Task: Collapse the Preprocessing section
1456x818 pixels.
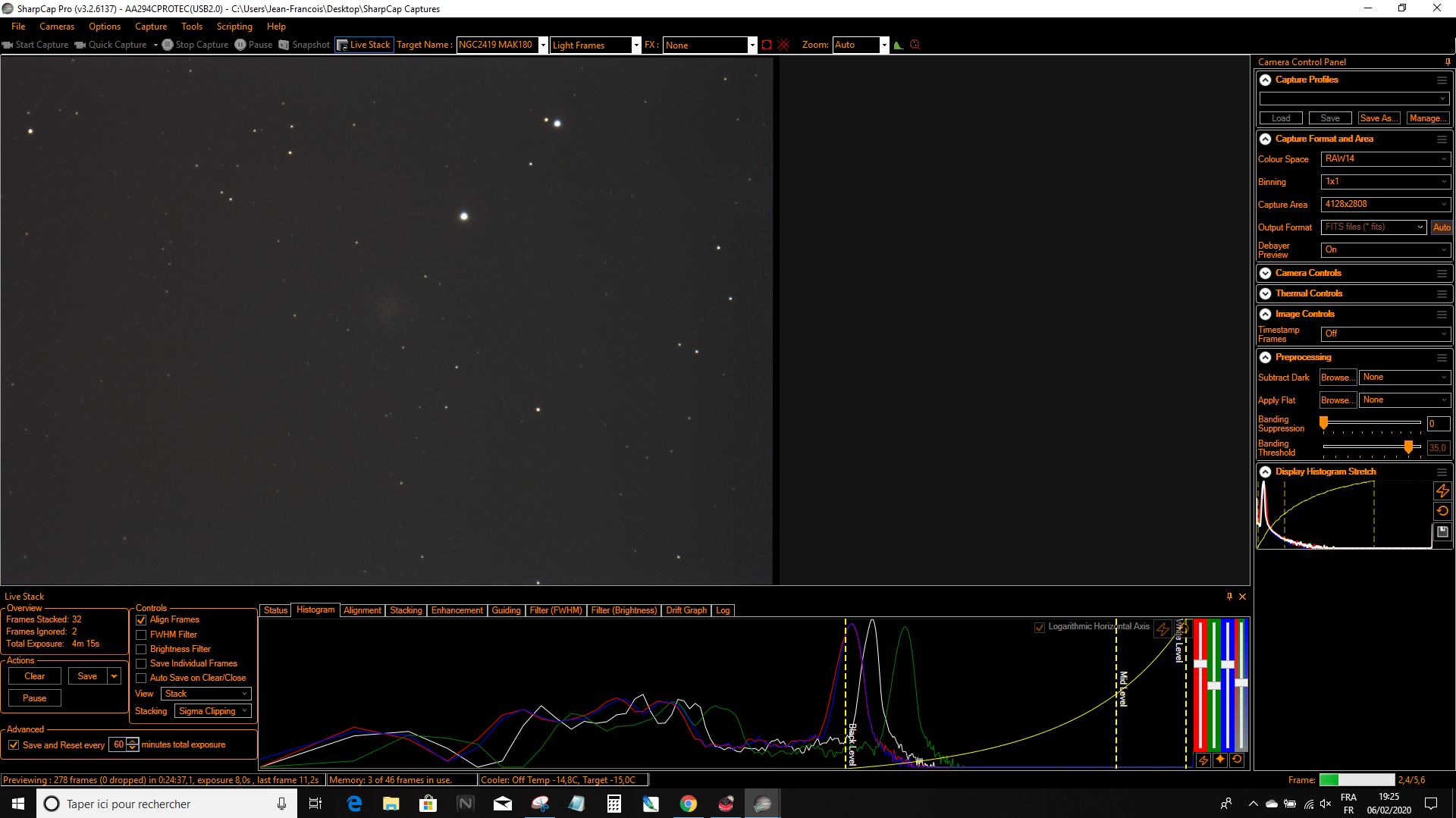Action: coord(1265,357)
